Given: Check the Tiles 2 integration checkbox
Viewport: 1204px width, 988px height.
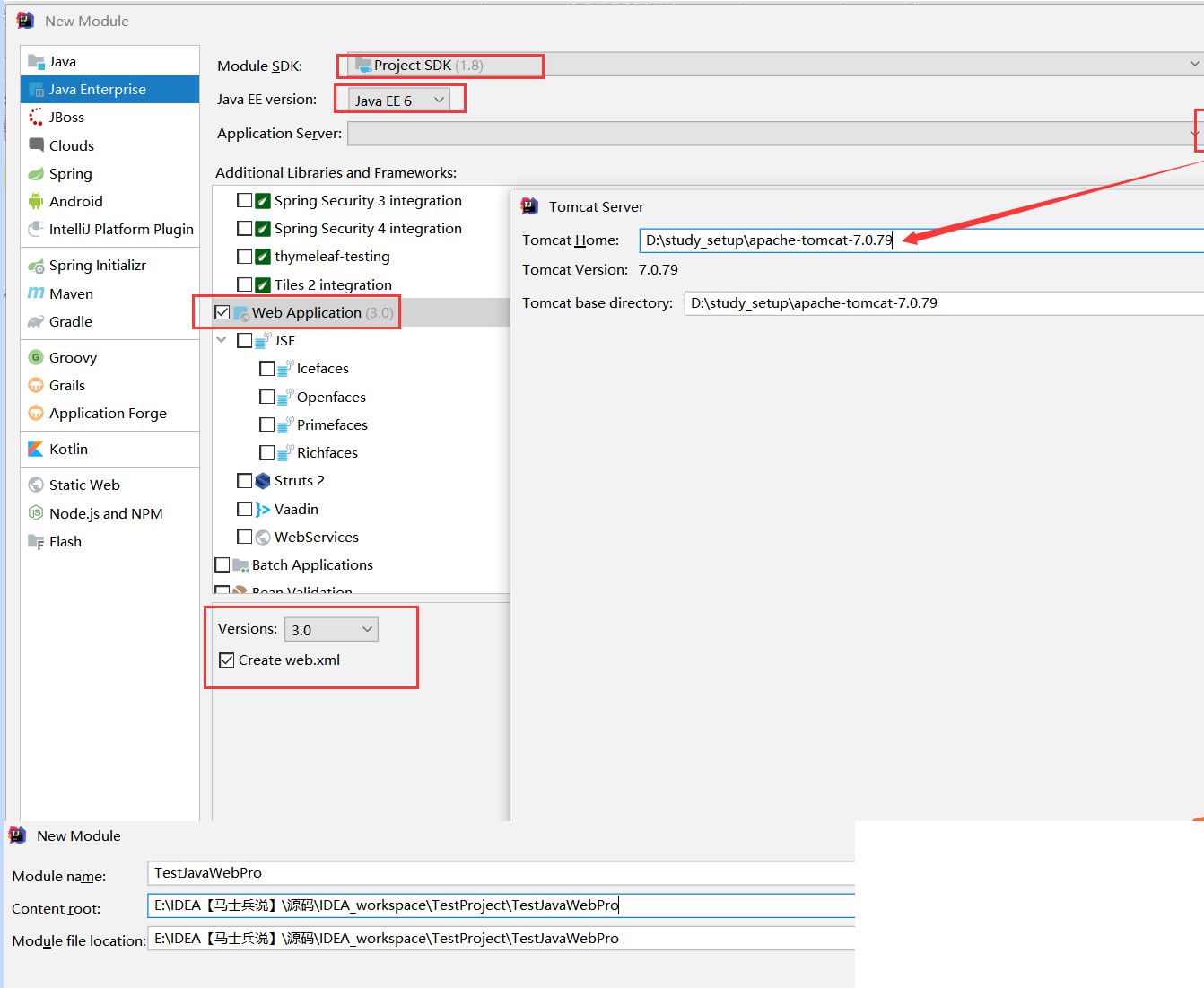Looking at the screenshot, I should click(244, 284).
